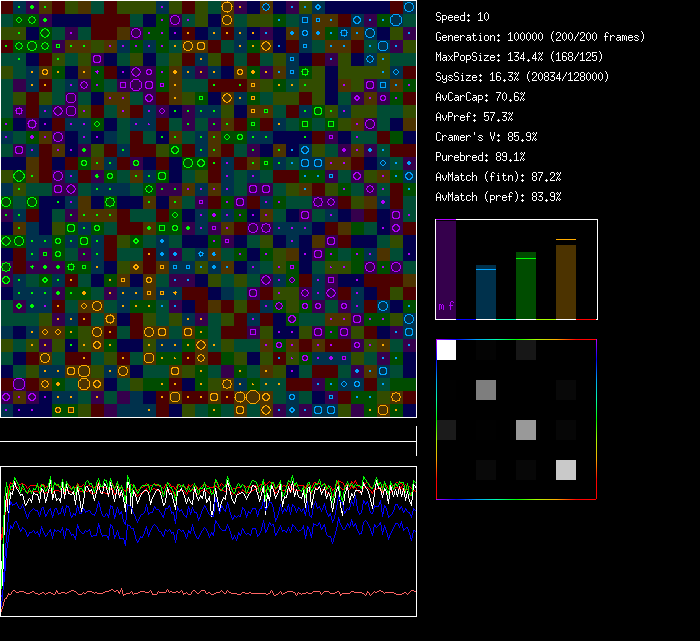
Task: Click the SysSize statistic line
Action: point(522,77)
